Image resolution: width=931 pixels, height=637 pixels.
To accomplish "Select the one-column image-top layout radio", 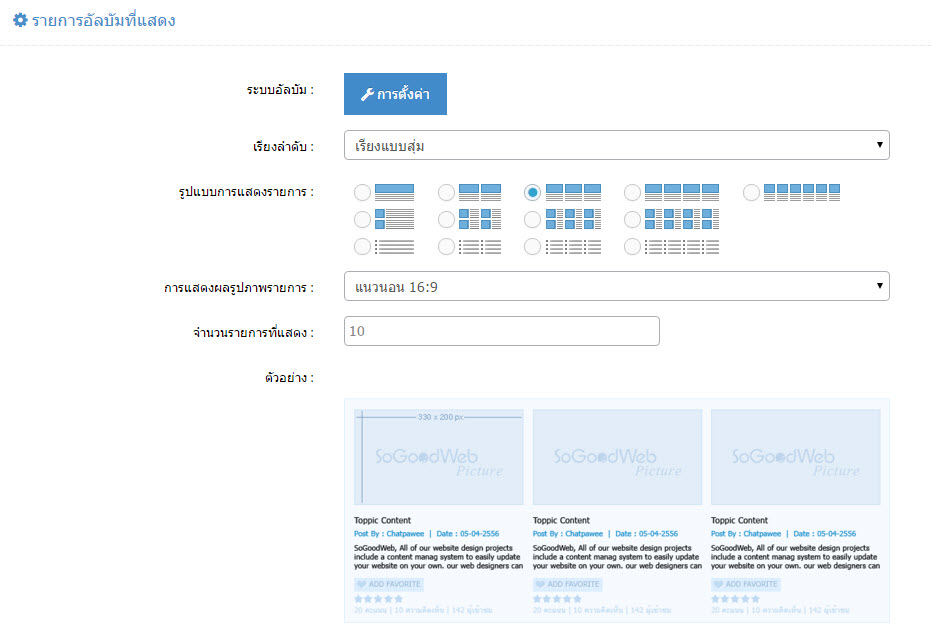I will click(362, 192).
